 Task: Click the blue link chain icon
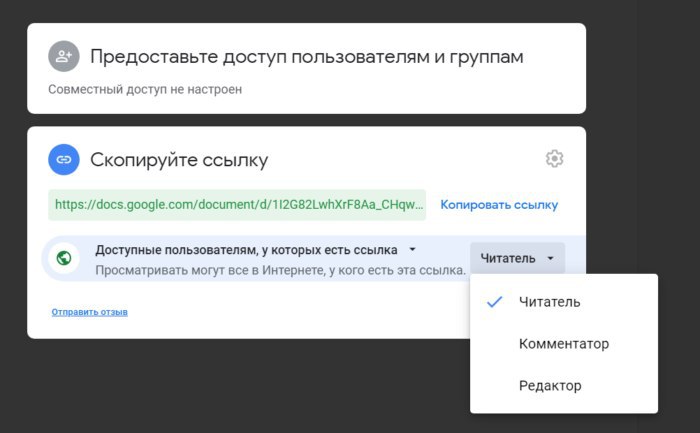(64, 159)
